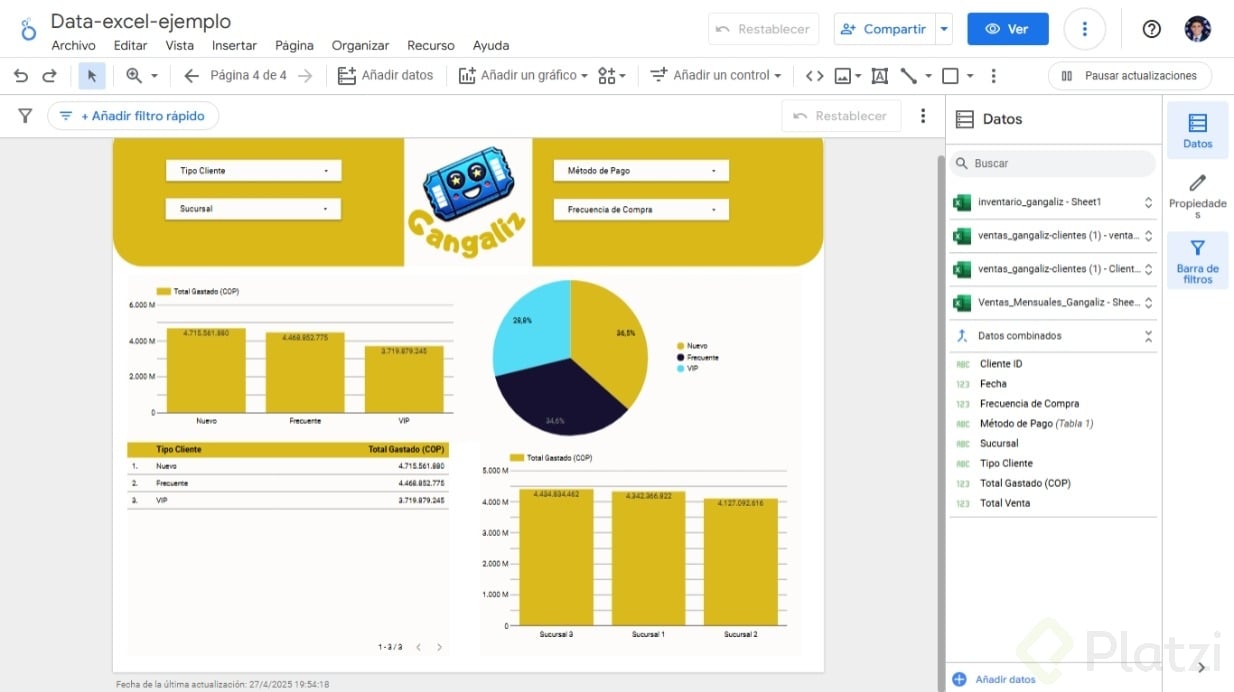Viewport: 1234px width, 692px height.
Task: Activate the selection arrow tool
Action: (92, 76)
